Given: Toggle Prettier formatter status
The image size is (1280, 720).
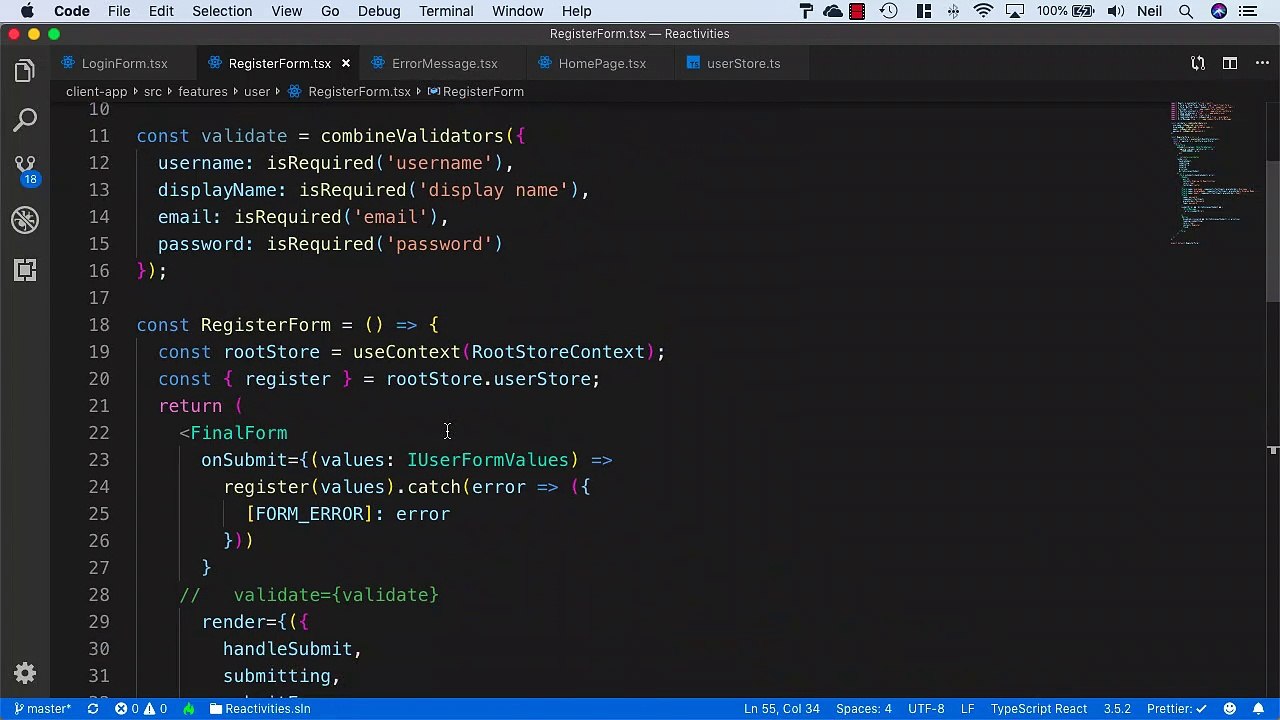Looking at the screenshot, I should coord(1177,708).
